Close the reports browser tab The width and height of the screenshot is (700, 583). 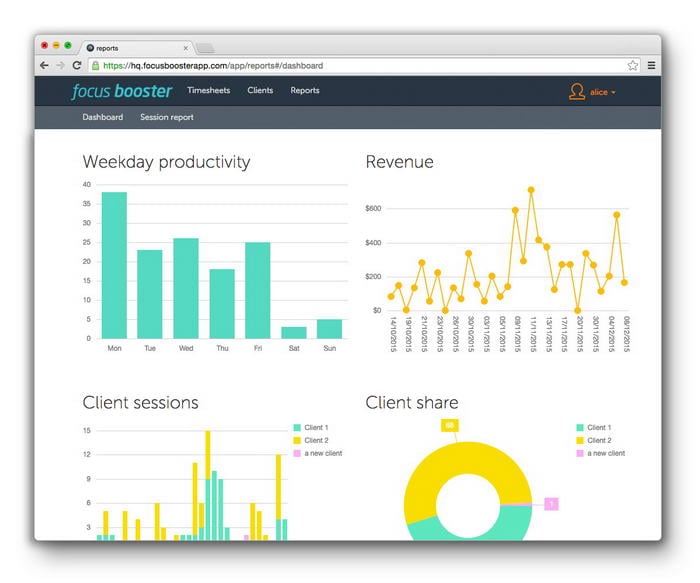coord(186,48)
